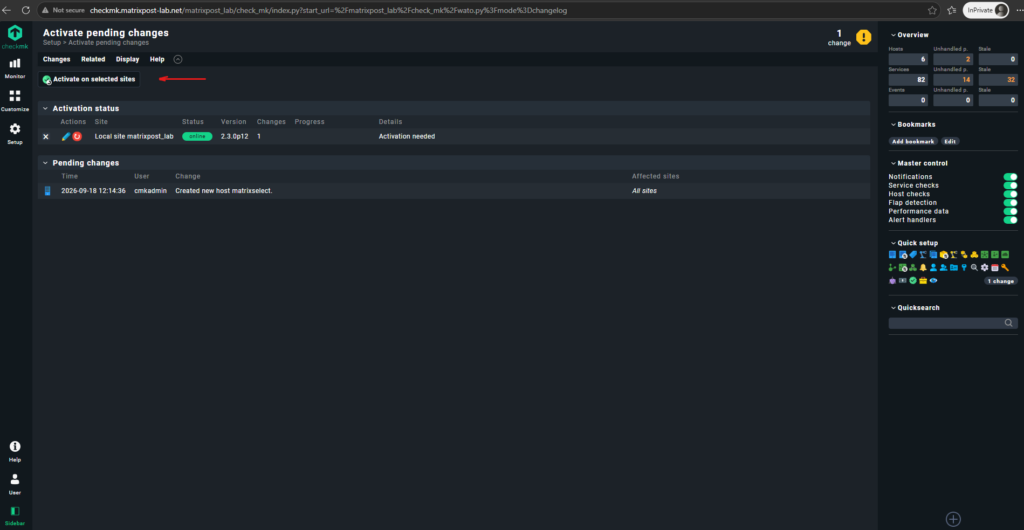Toggle the Sidebar icon at bottom left
The height and width of the screenshot is (530, 1024).
click(14, 514)
